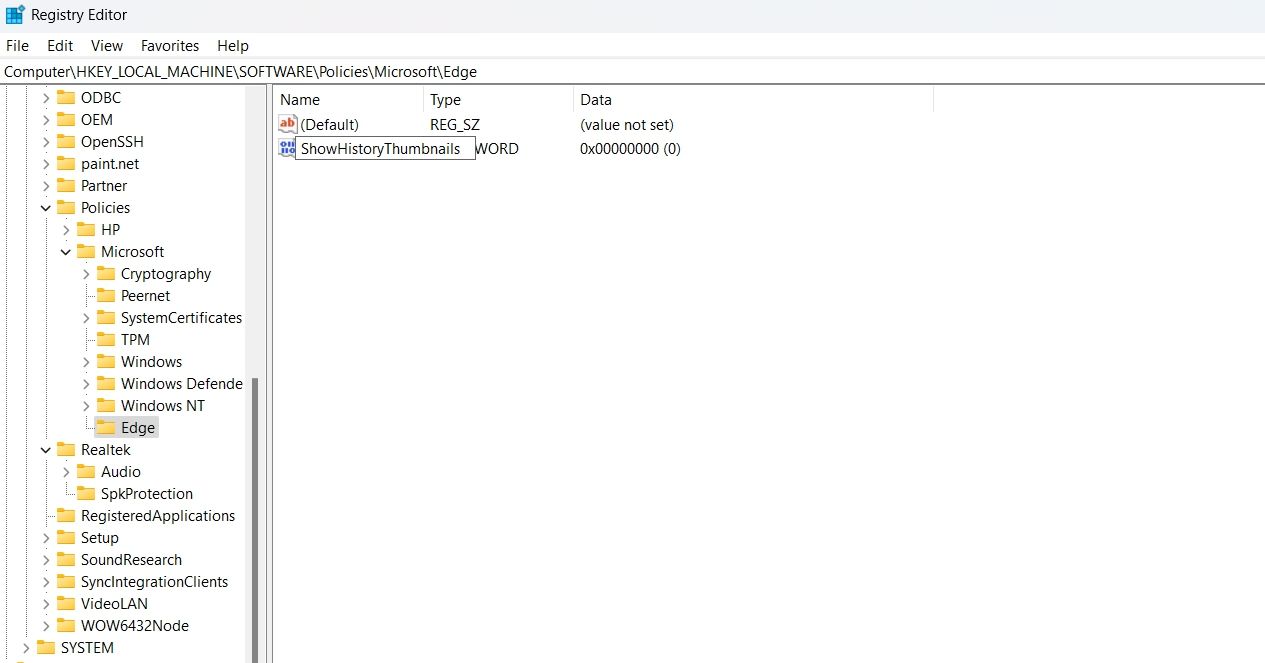The height and width of the screenshot is (663, 1265).
Task: Open the View menu
Action: (107, 46)
